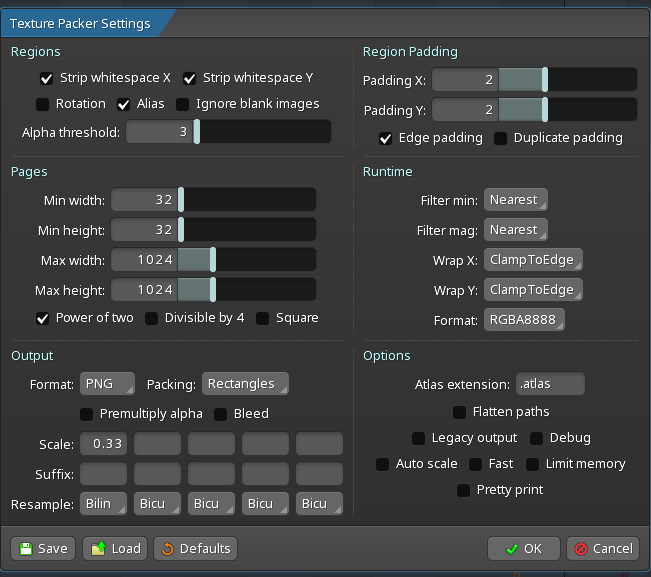Click the Load button with folder icon
Screen dimensions: 651x577
(x=115, y=548)
